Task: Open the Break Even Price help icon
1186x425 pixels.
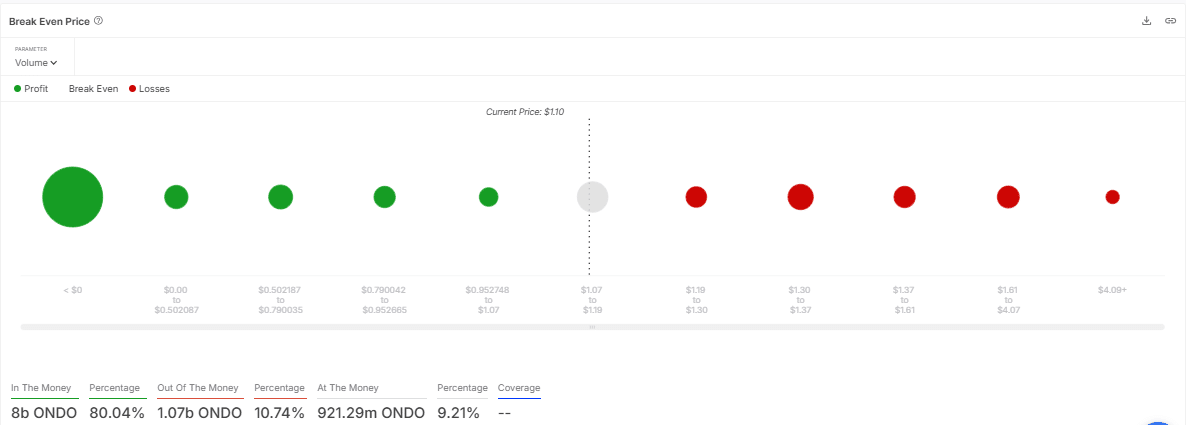Action: point(98,21)
